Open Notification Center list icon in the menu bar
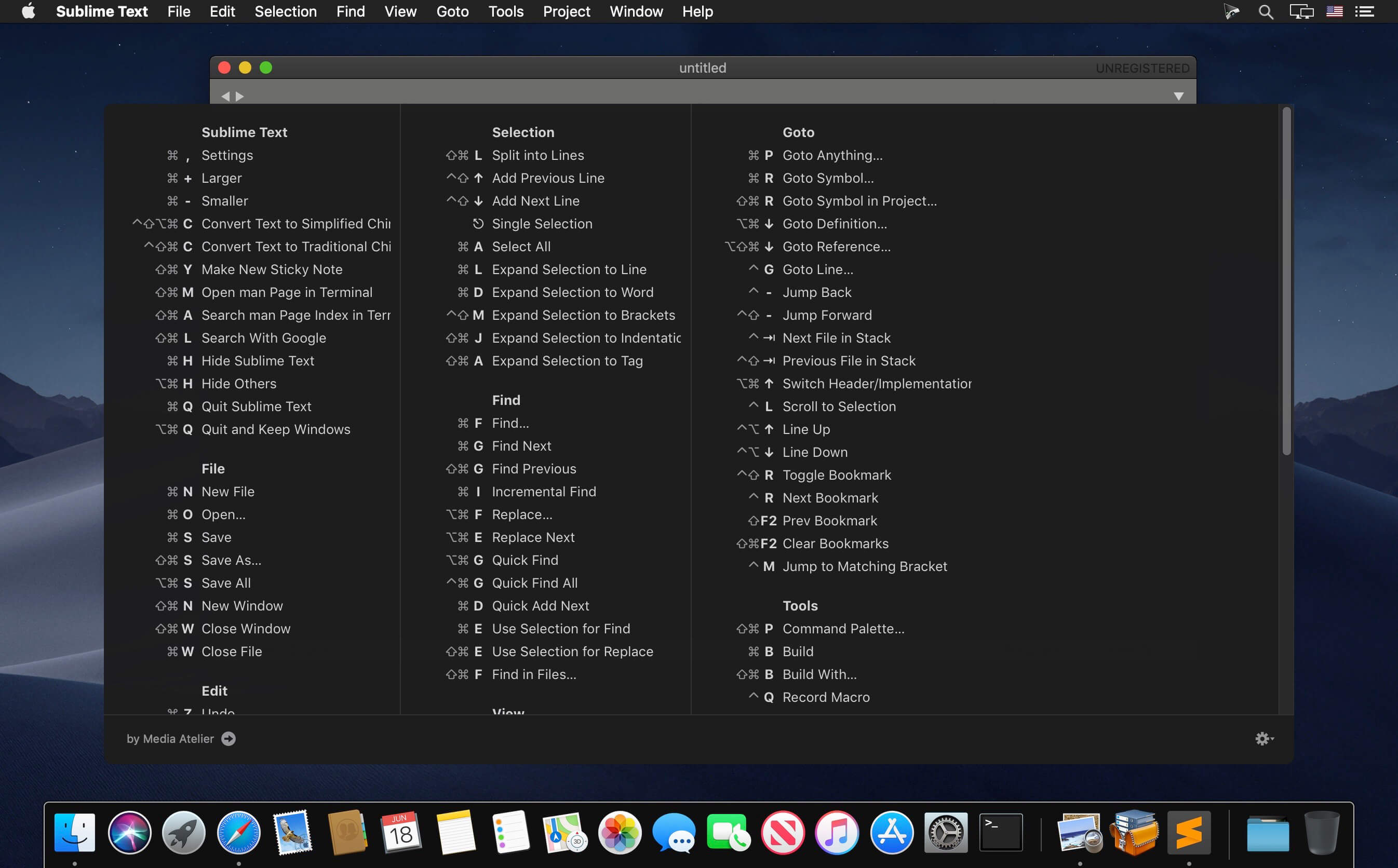Image resolution: width=1398 pixels, height=868 pixels. coord(1364,11)
